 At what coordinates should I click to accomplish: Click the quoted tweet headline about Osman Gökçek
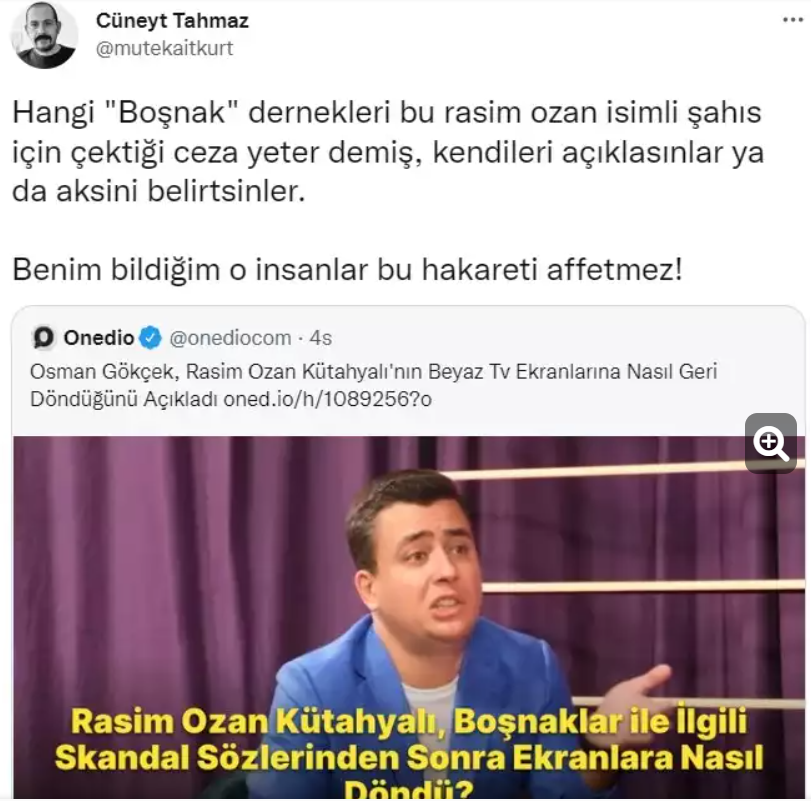click(373, 385)
